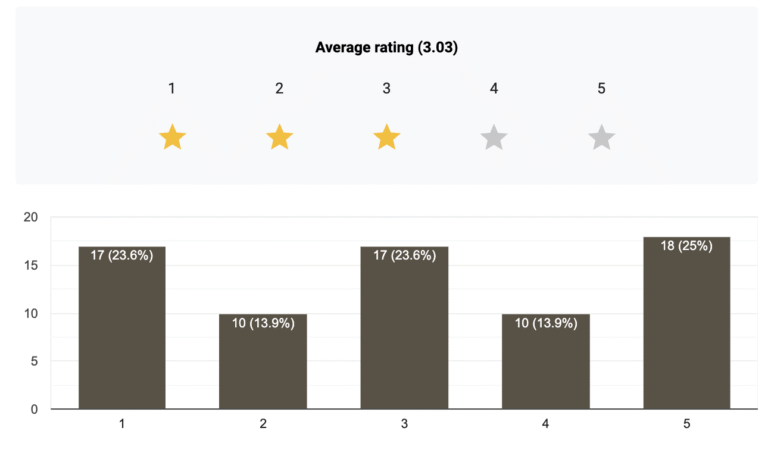768x456 pixels.
Task: Click the 10 (13.9%) label on bar 2
Action: point(263,323)
